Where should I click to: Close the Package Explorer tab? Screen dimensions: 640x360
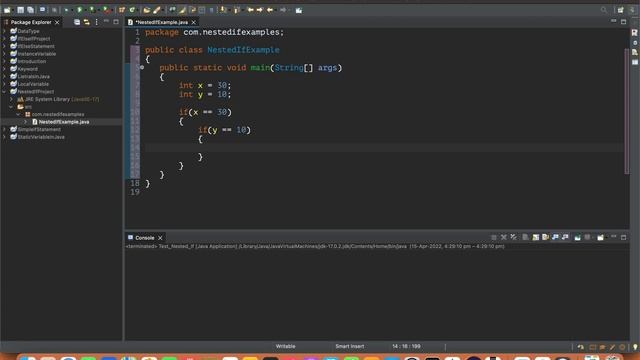[x=57, y=22]
